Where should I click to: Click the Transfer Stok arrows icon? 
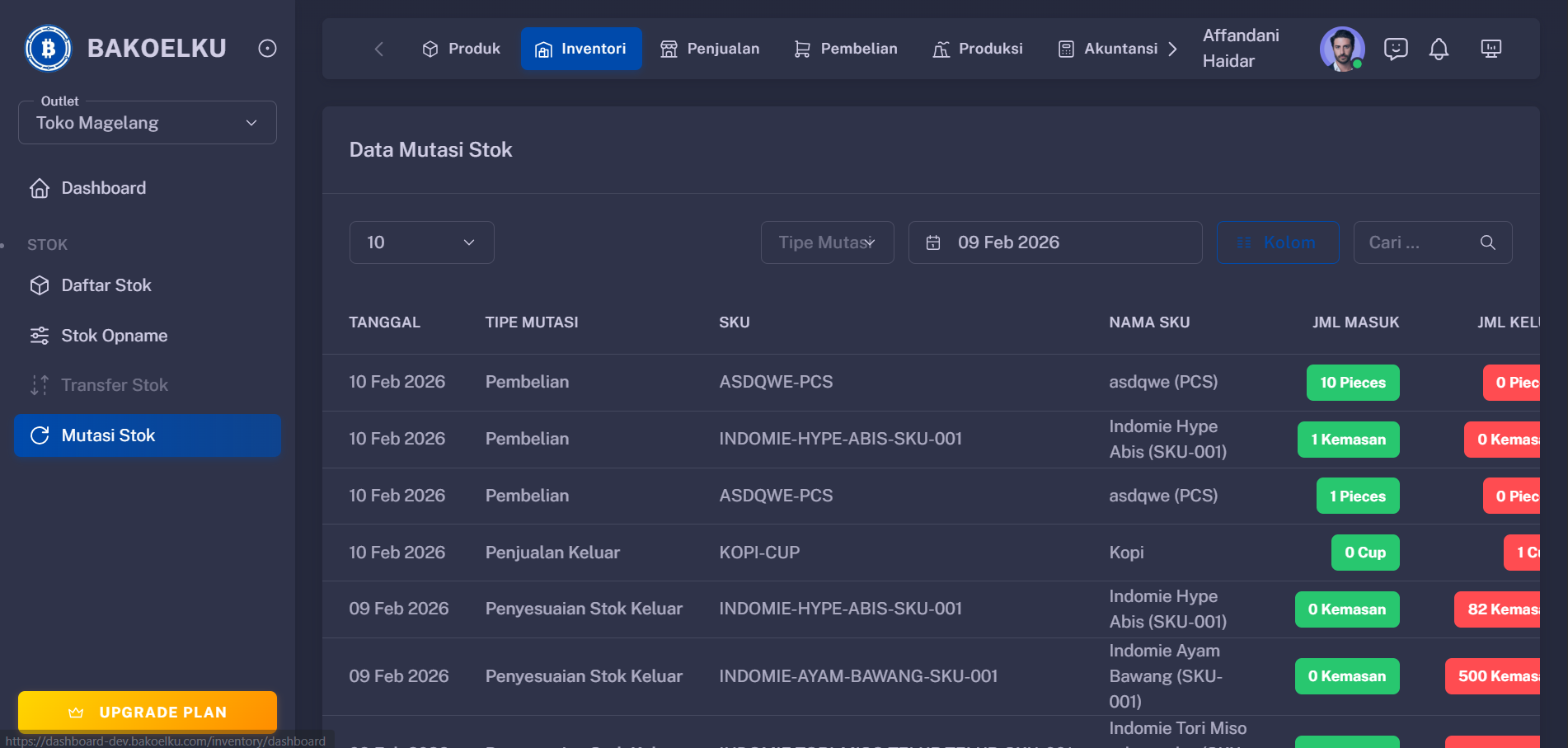[39, 385]
